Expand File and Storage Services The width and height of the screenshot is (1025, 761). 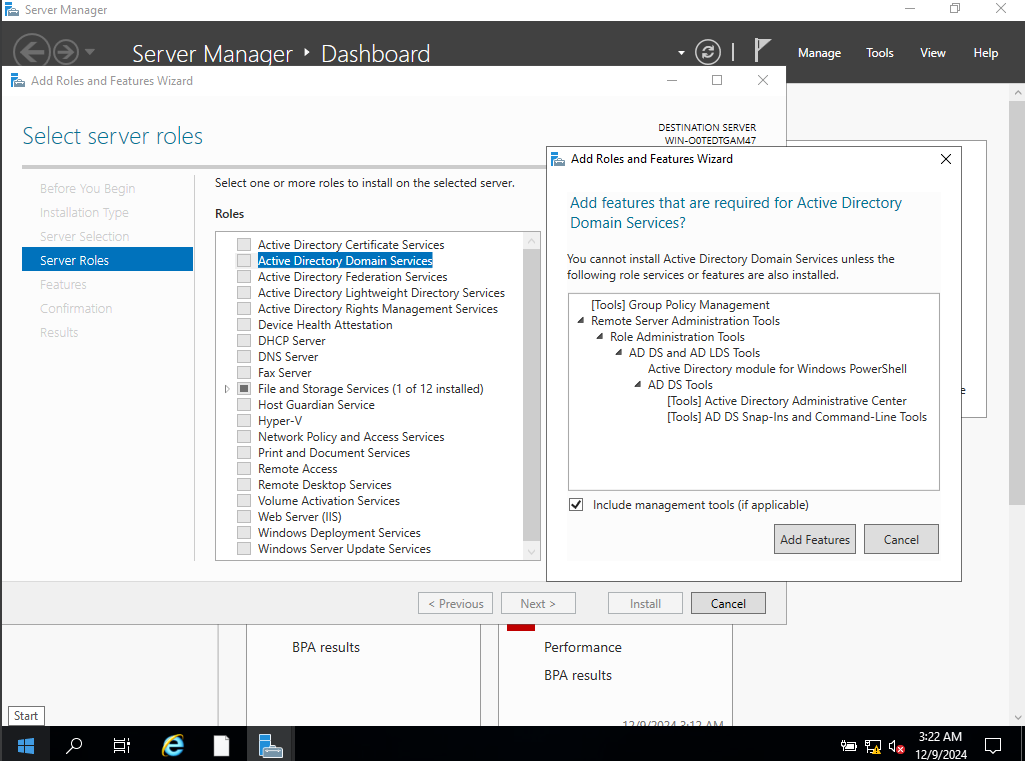point(227,389)
